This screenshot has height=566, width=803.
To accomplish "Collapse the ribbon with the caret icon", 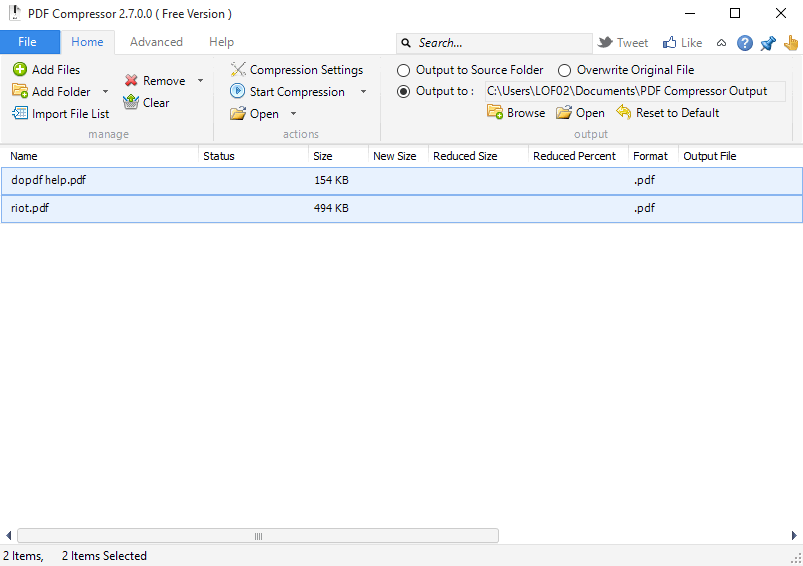I will coord(721,43).
